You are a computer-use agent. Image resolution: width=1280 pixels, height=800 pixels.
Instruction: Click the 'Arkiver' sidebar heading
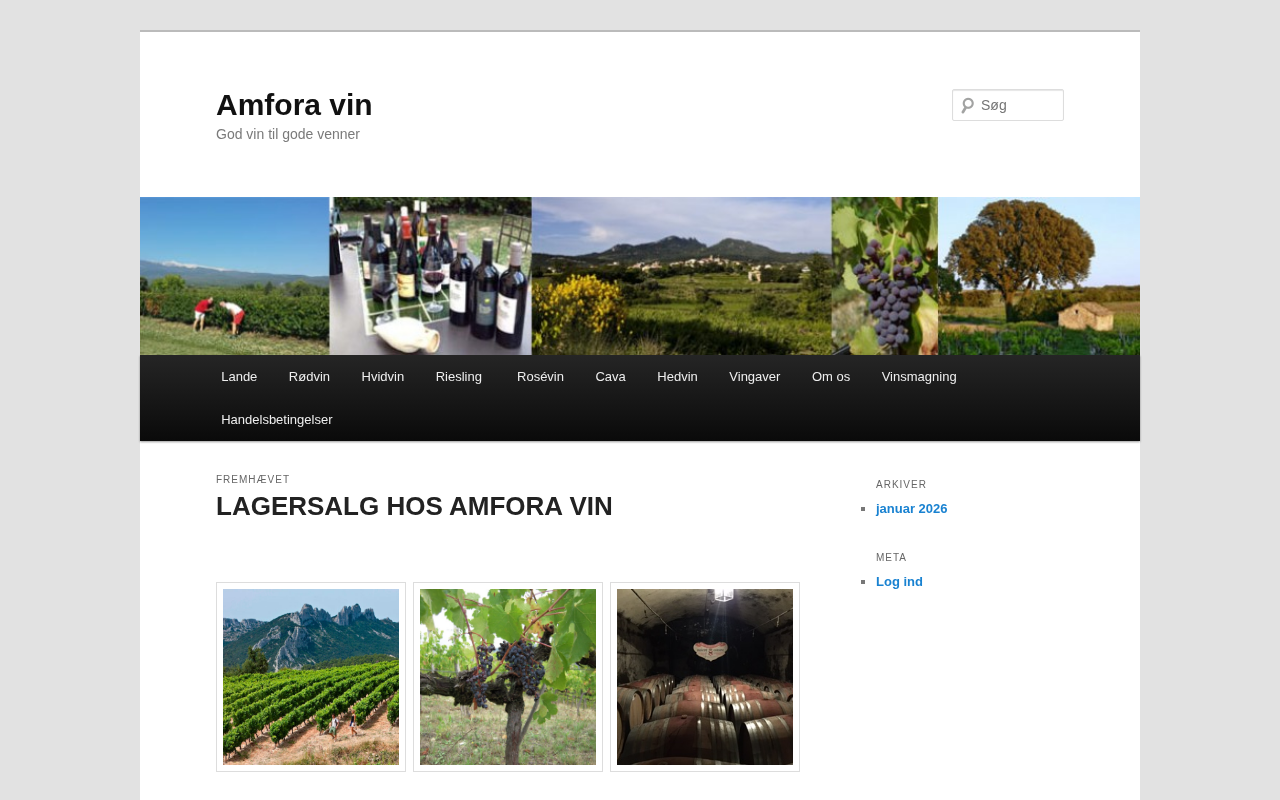(901, 485)
